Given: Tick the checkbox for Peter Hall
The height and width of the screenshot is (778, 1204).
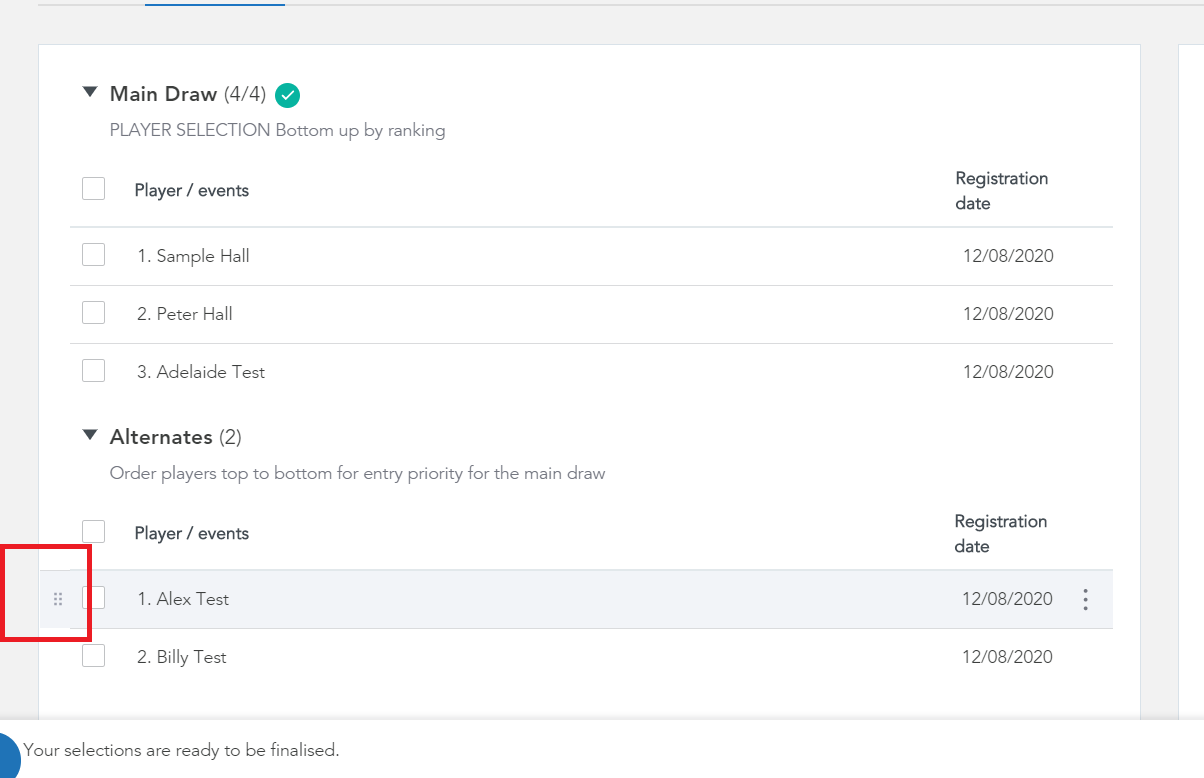Looking at the screenshot, I should tap(93, 312).
